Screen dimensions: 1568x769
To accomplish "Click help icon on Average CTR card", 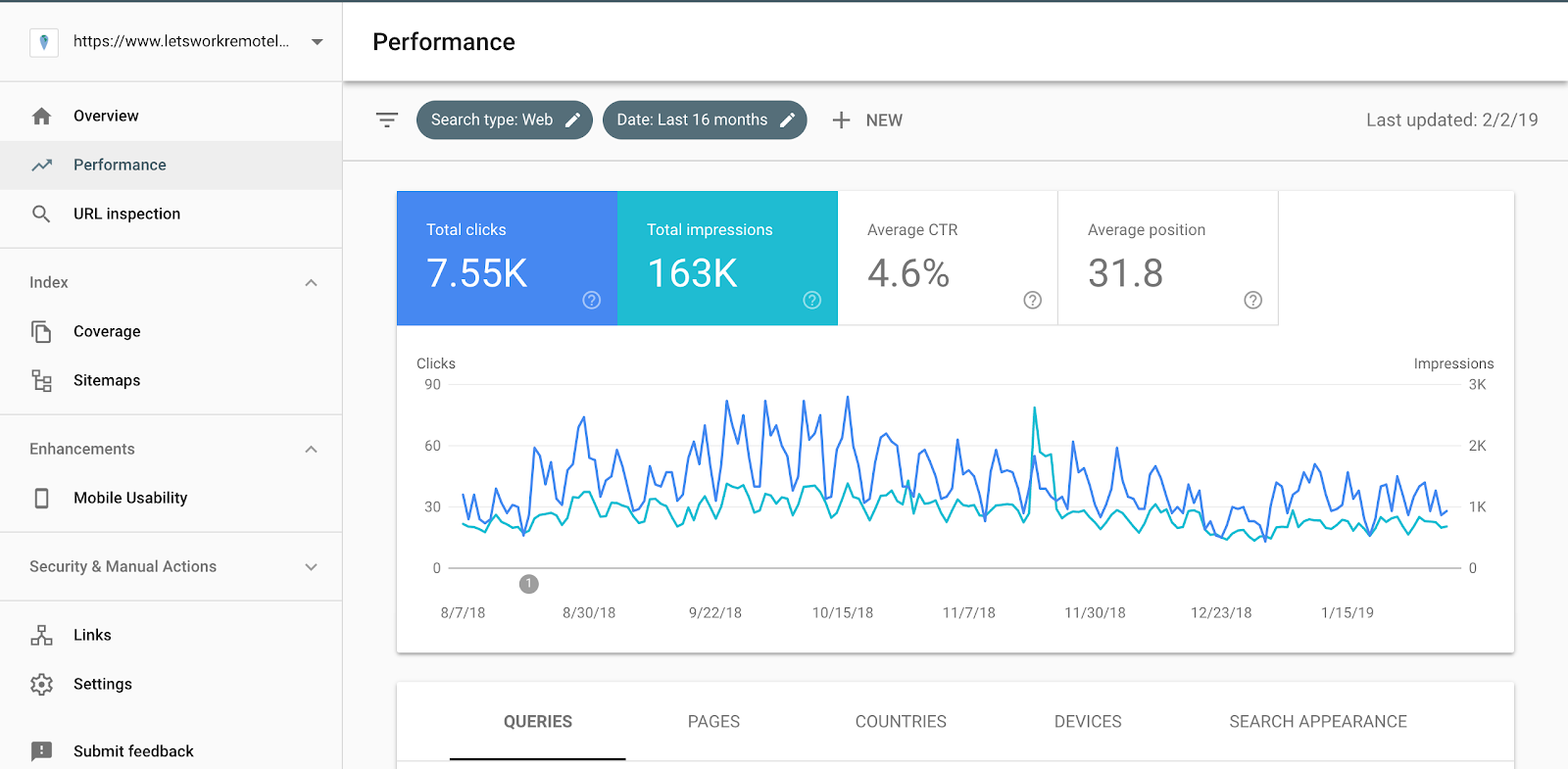I will click(1032, 300).
